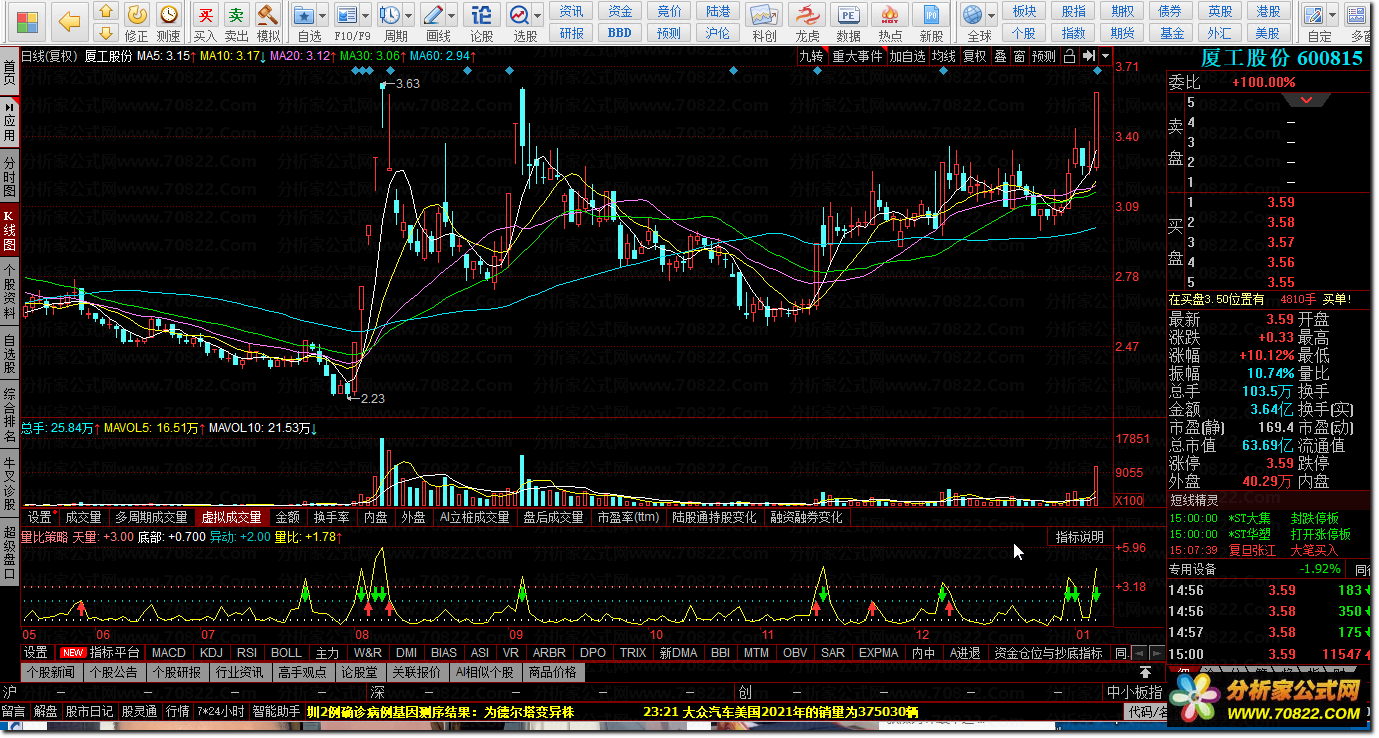
Task: Click the colorful home grid icon
Action: pyautogui.click(x=28, y=20)
